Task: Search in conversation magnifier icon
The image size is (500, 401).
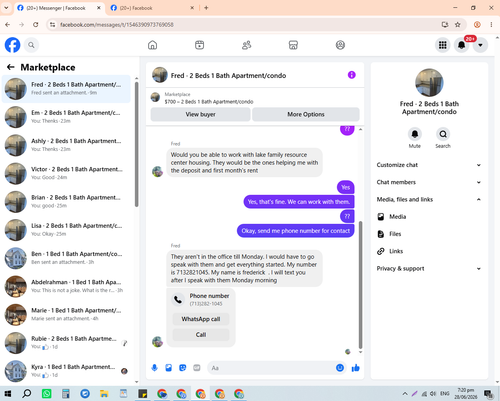Action: click(443, 134)
